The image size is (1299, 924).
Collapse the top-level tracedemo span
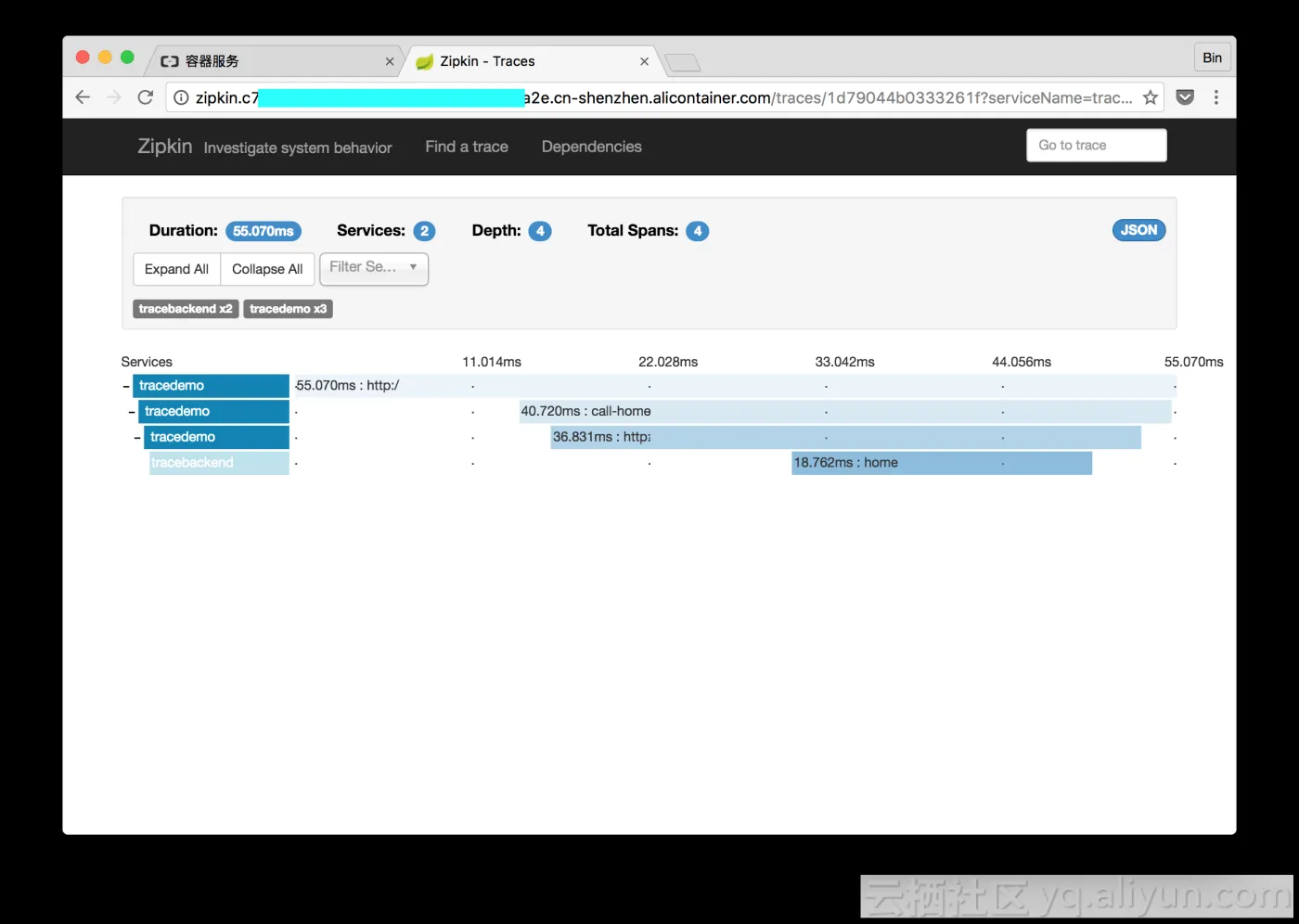pyautogui.click(x=126, y=386)
